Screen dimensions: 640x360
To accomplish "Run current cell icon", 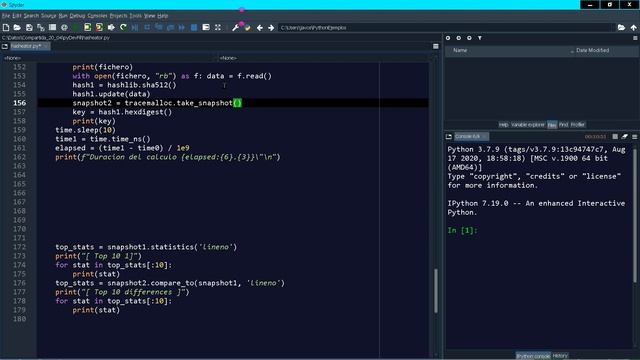I will tap(87, 27).
